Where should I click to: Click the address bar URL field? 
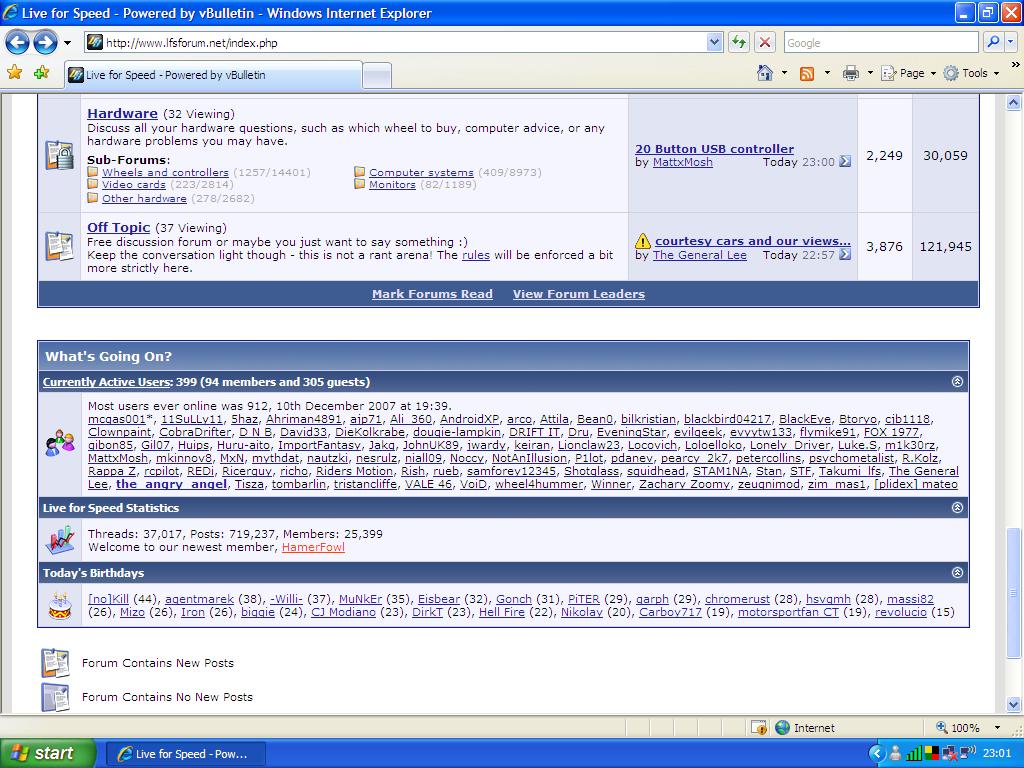tap(396, 42)
